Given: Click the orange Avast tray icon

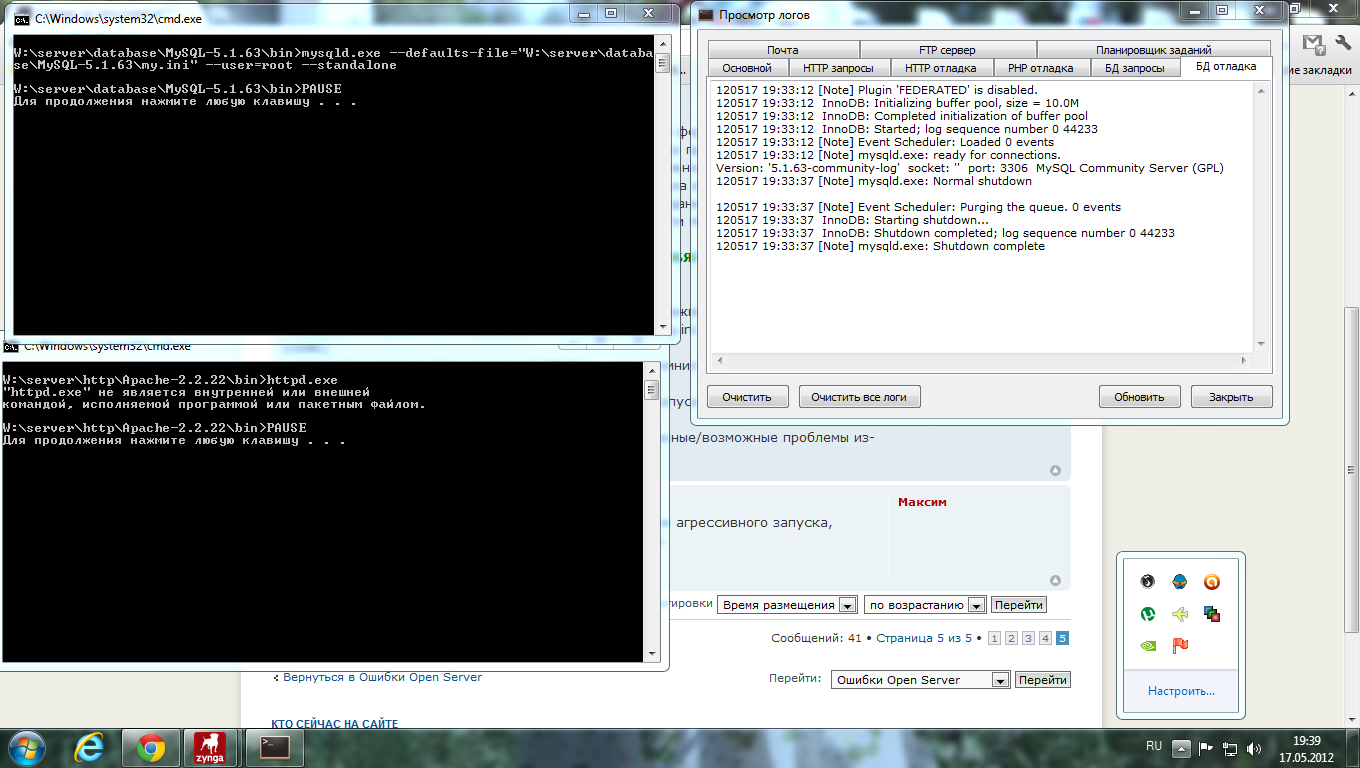Looking at the screenshot, I should point(1211,582).
